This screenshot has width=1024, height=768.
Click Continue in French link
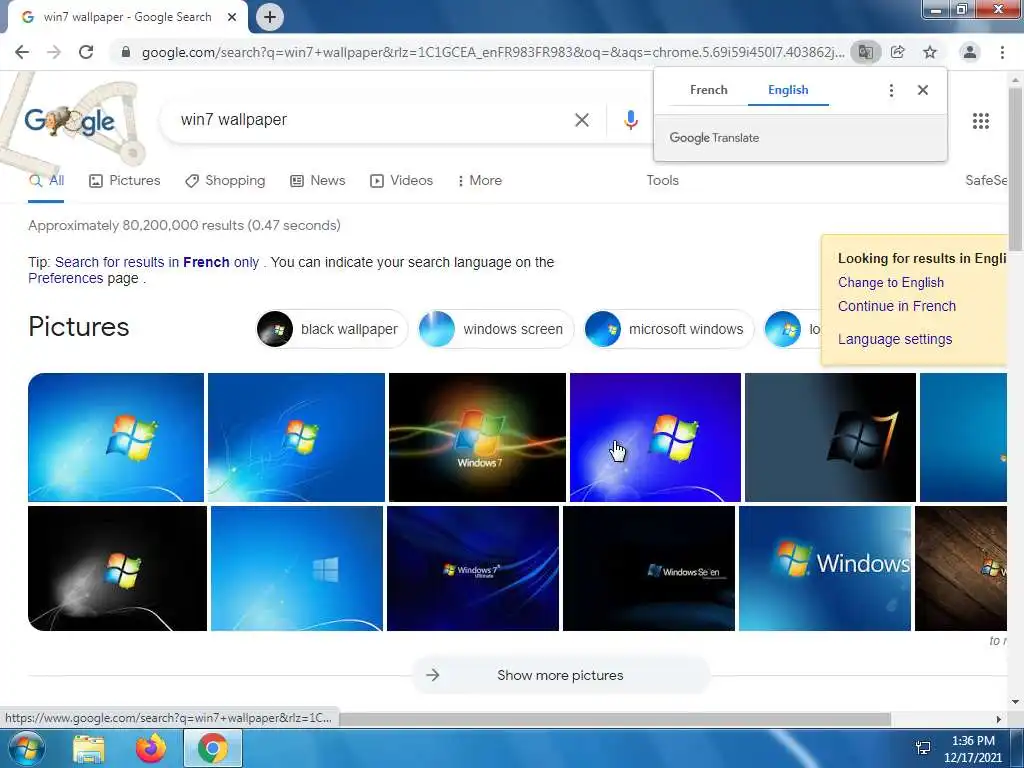pos(897,306)
